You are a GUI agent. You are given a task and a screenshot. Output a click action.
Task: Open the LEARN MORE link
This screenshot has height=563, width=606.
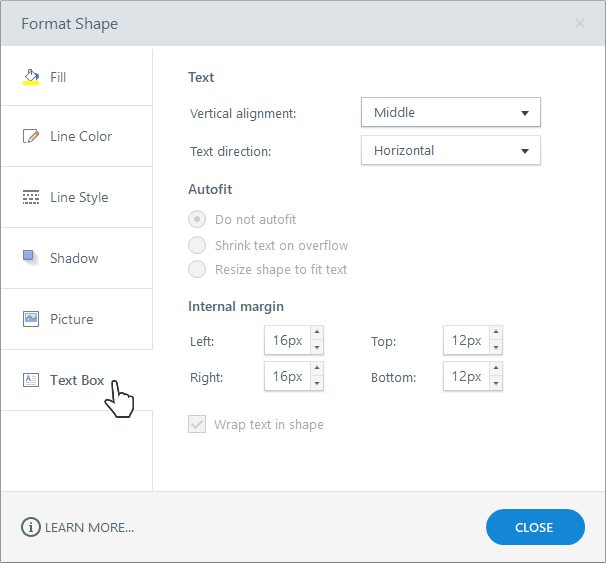click(89, 527)
